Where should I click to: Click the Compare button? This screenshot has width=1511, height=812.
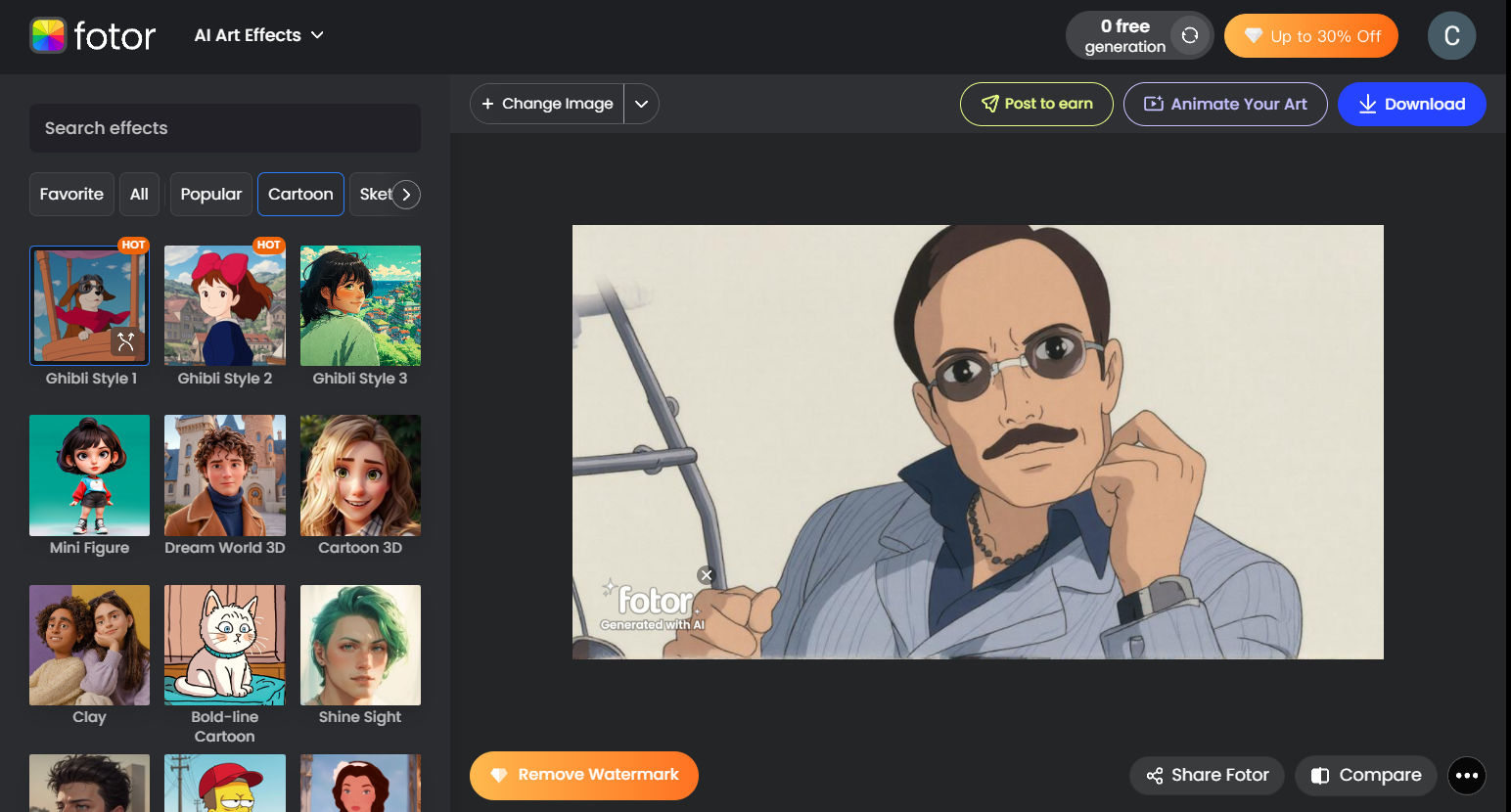tap(1366, 776)
